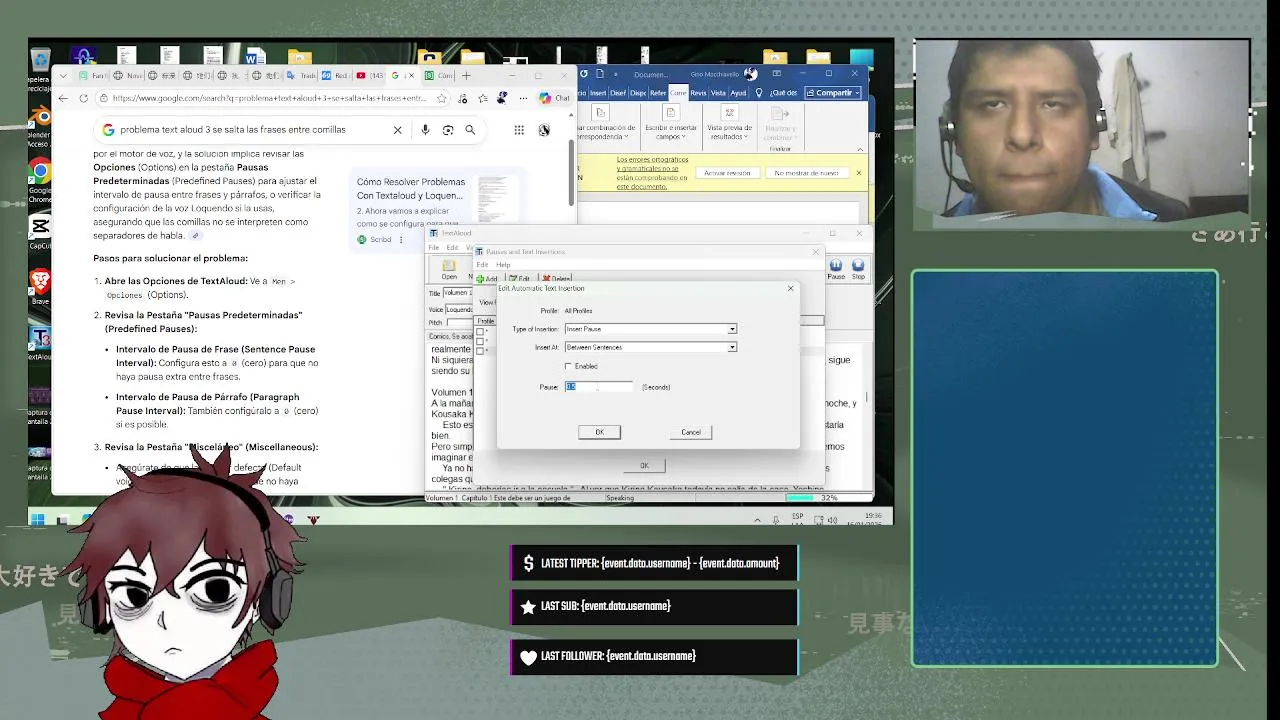Clear the Google search box
The width and height of the screenshot is (1280, 720).
click(397, 130)
